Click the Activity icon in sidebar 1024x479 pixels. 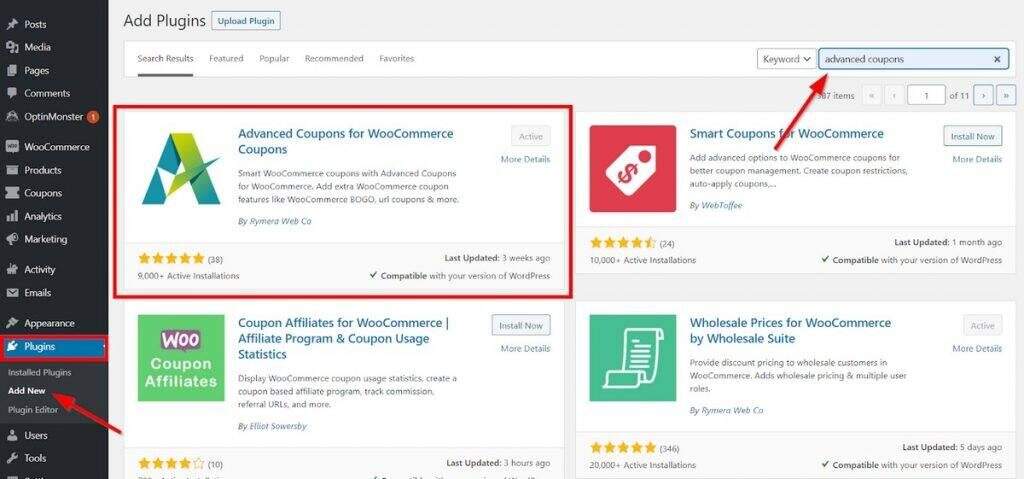[12, 269]
